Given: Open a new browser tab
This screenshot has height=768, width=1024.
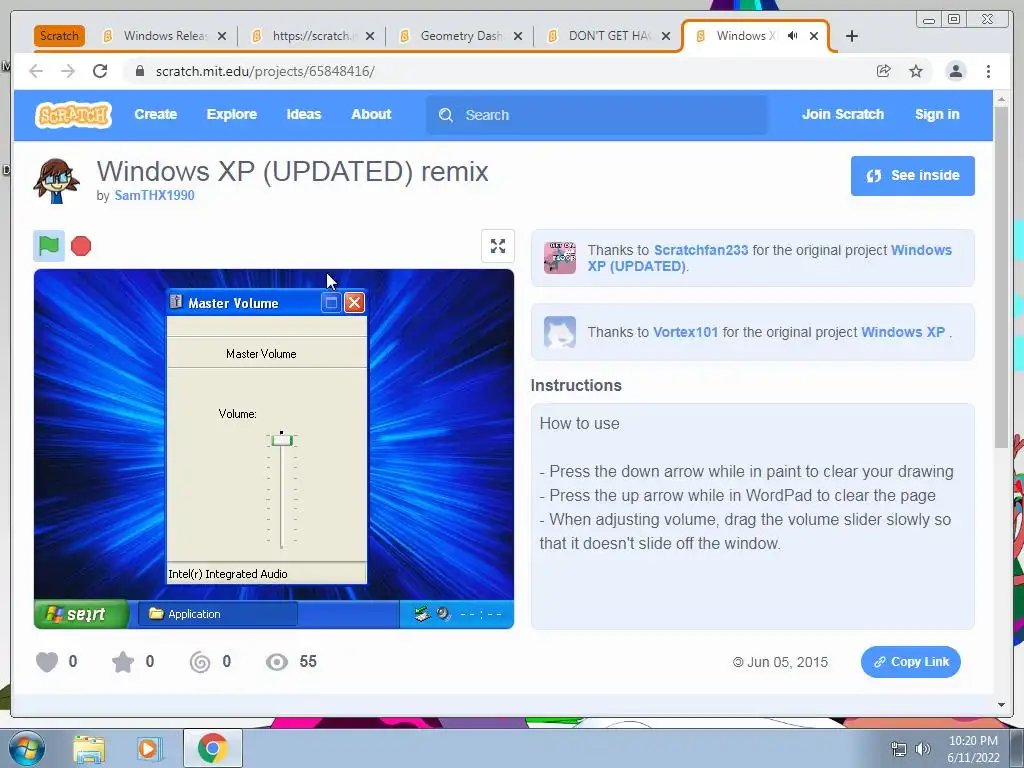Looking at the screenshot, I should (x=852, y=36).
